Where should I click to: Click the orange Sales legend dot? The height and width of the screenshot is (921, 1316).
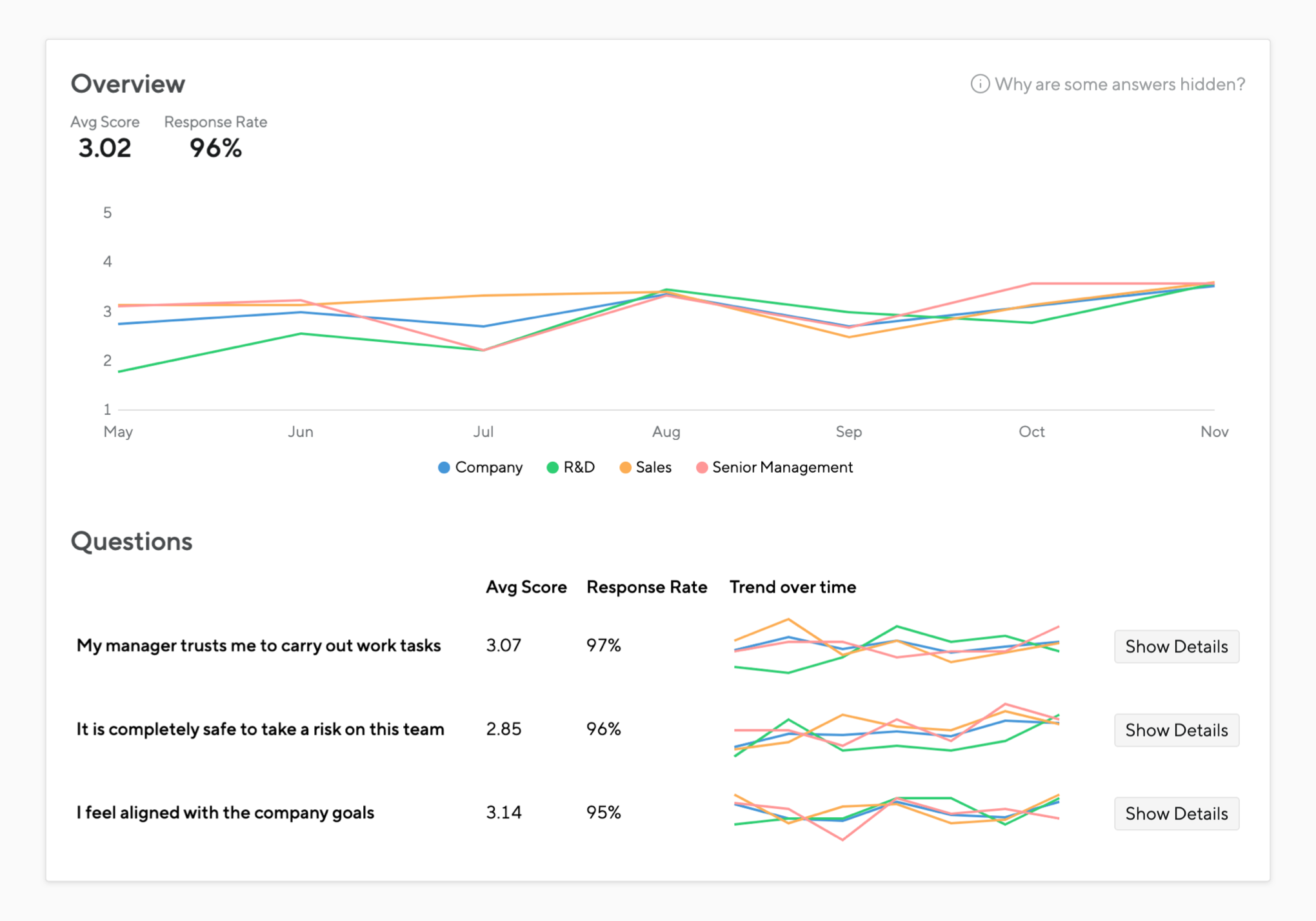click(624, 468)
